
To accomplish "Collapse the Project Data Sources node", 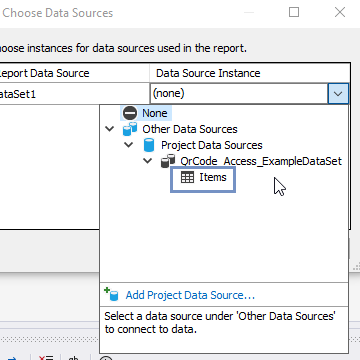I will [128, 145].
